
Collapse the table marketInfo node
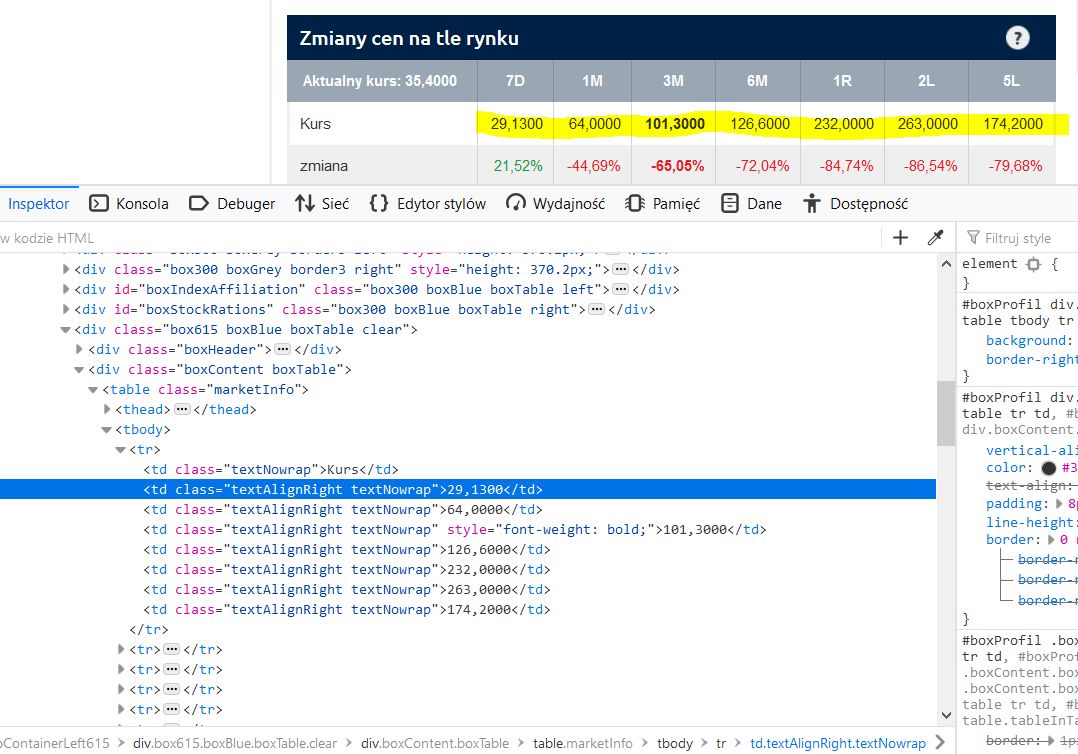click(x=93, y=390)
